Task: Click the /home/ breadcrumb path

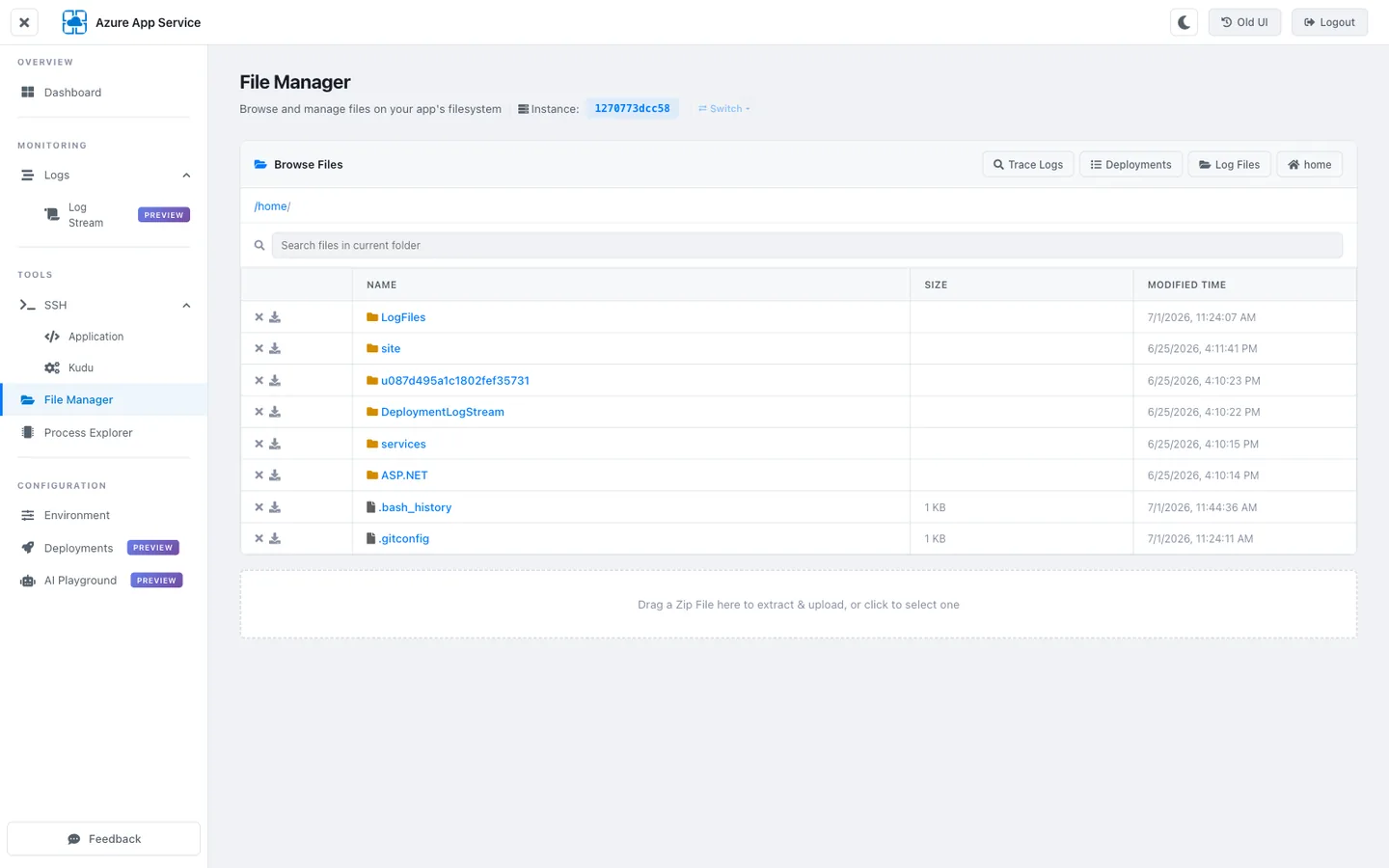Action: 272,206
